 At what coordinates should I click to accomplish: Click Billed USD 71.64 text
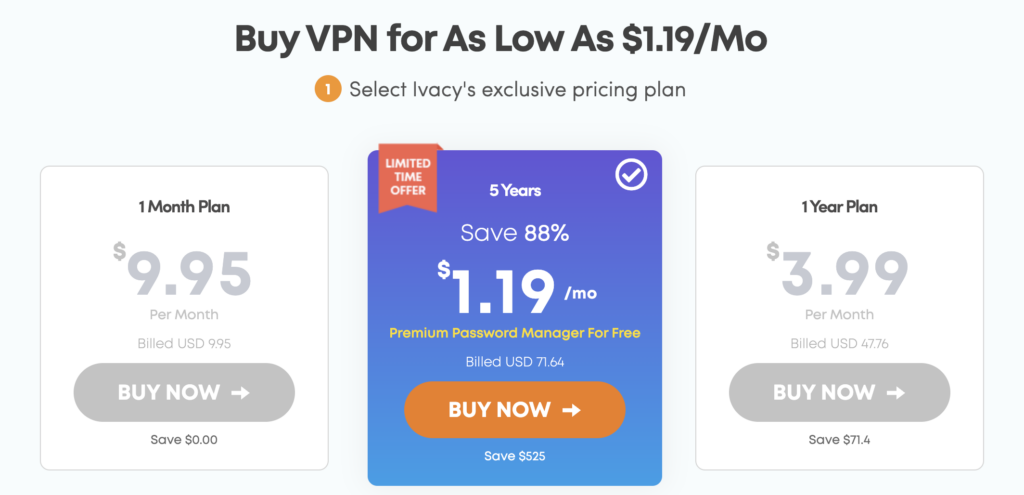tap(515, 362)
